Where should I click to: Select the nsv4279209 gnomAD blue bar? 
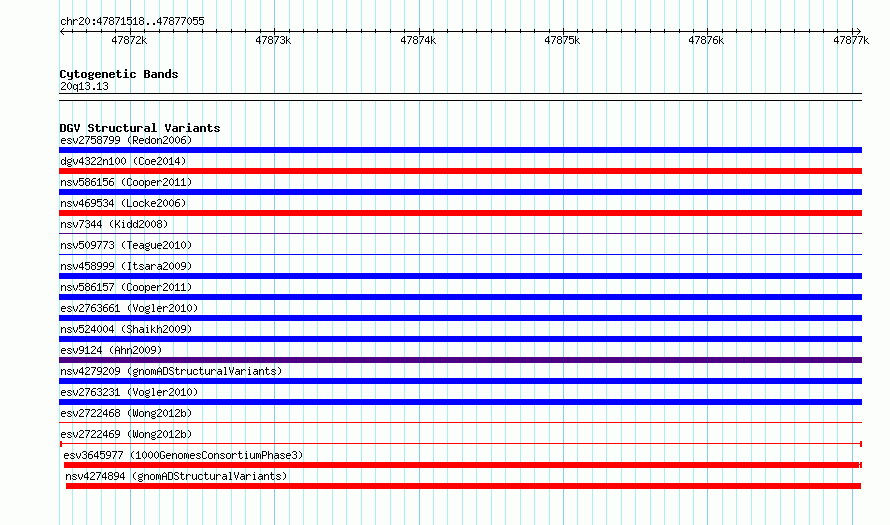pyautogui.click(x=460, y=381)
